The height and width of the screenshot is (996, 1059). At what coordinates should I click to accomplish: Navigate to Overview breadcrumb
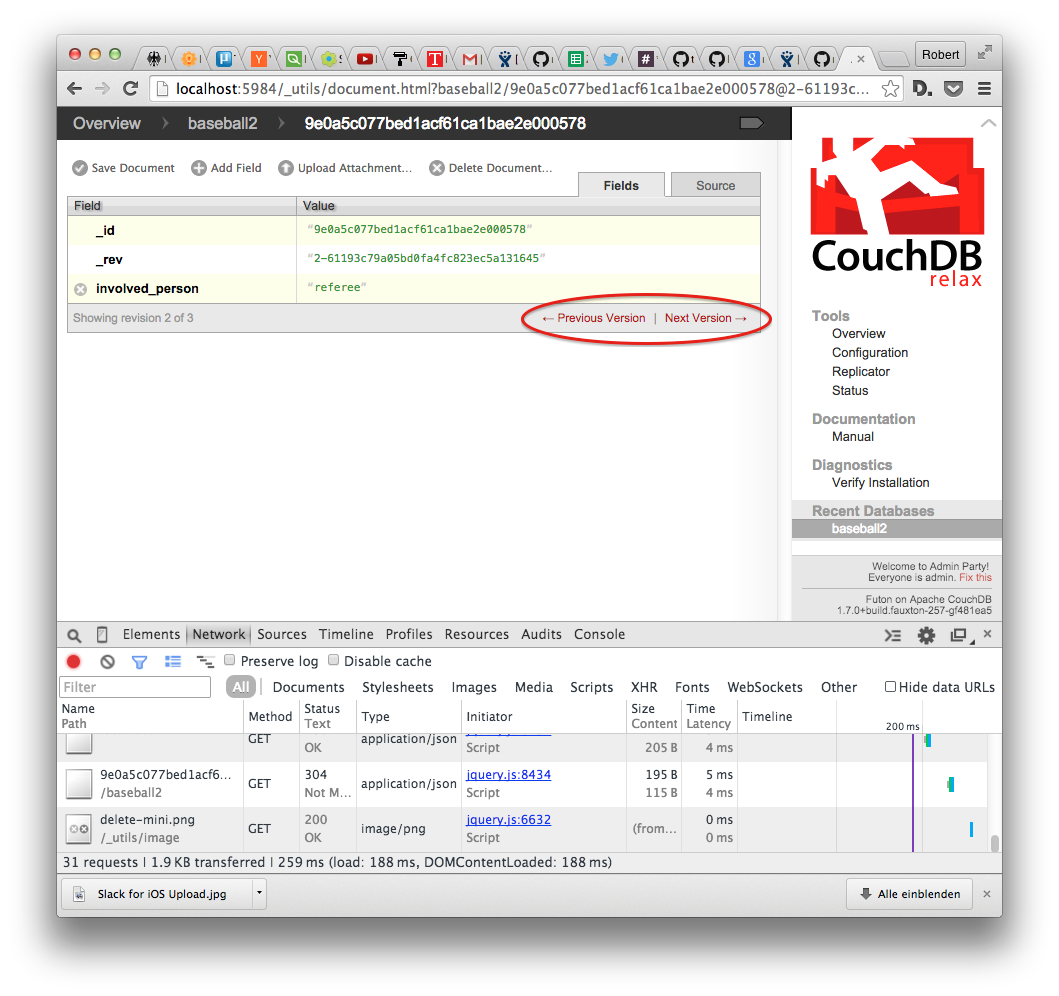point(107,123)
